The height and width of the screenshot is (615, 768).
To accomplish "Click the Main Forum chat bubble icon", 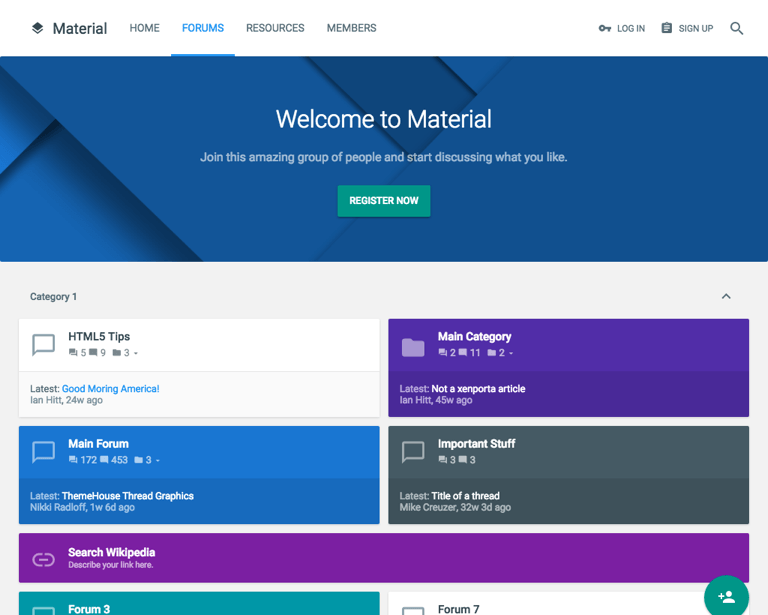I will coord(44,452).
